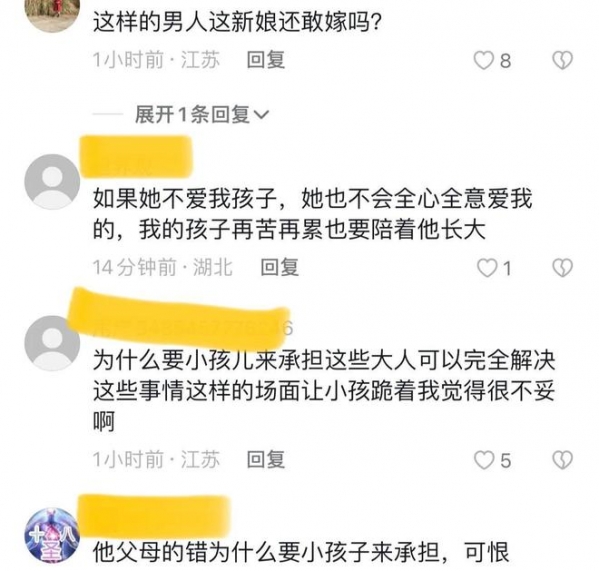Like the comment with 8 likes
Image resolution: width=600 pixels, height=571 pixels.
tap(484, 60)
